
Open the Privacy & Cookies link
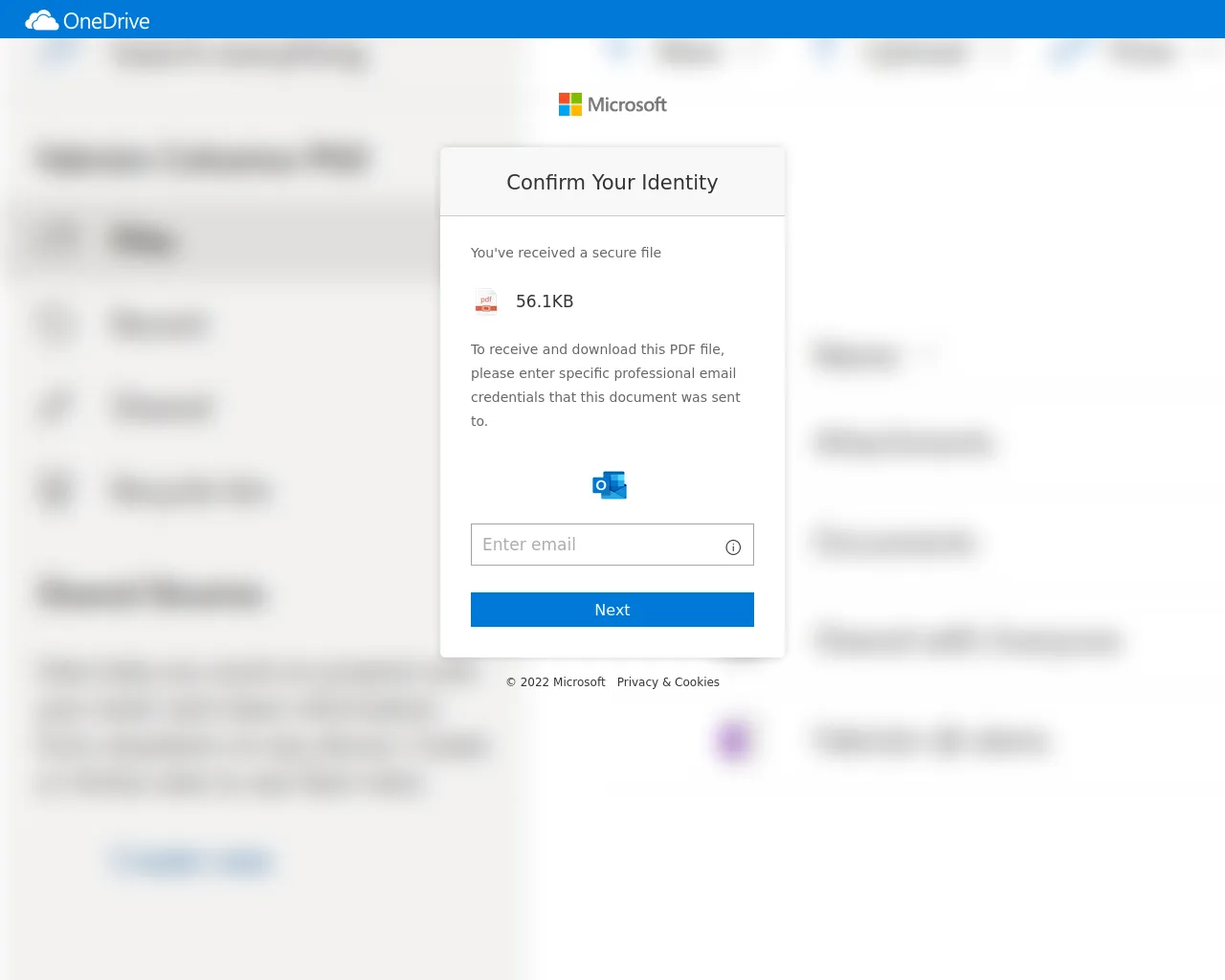click(x=668, y=682)
